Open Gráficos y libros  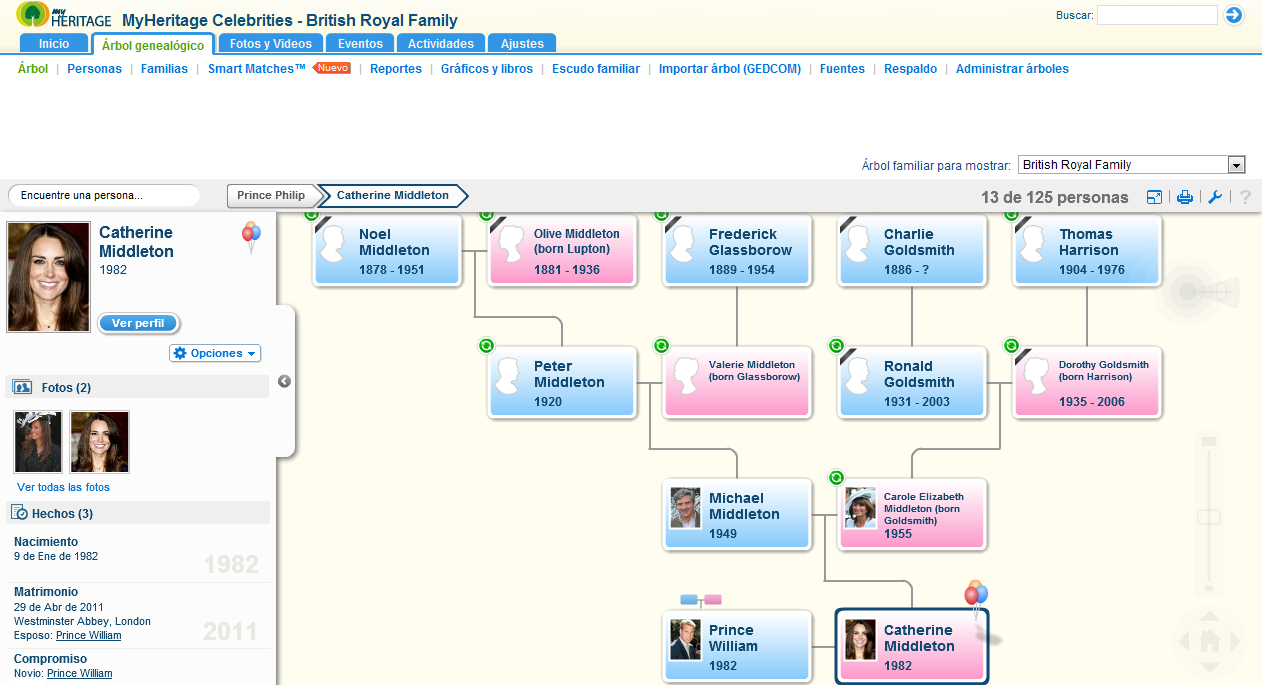tap(487, 69)
